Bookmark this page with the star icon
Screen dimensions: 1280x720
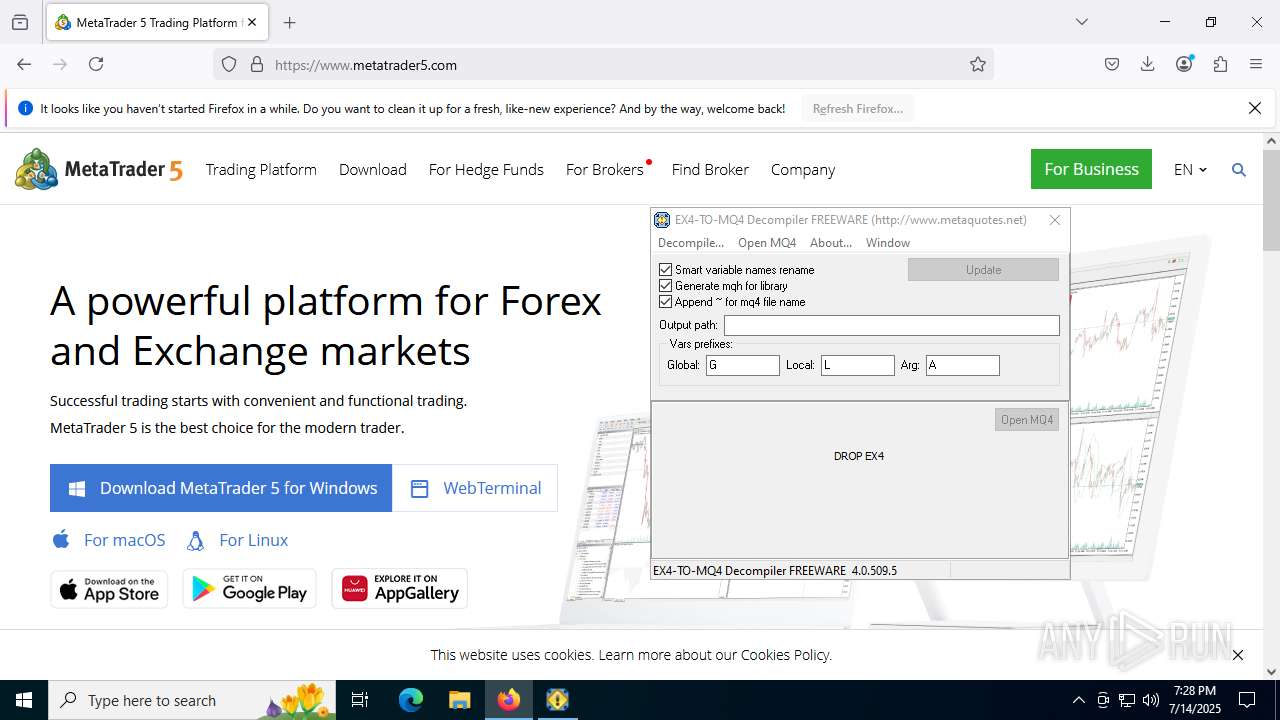point(978,64)
